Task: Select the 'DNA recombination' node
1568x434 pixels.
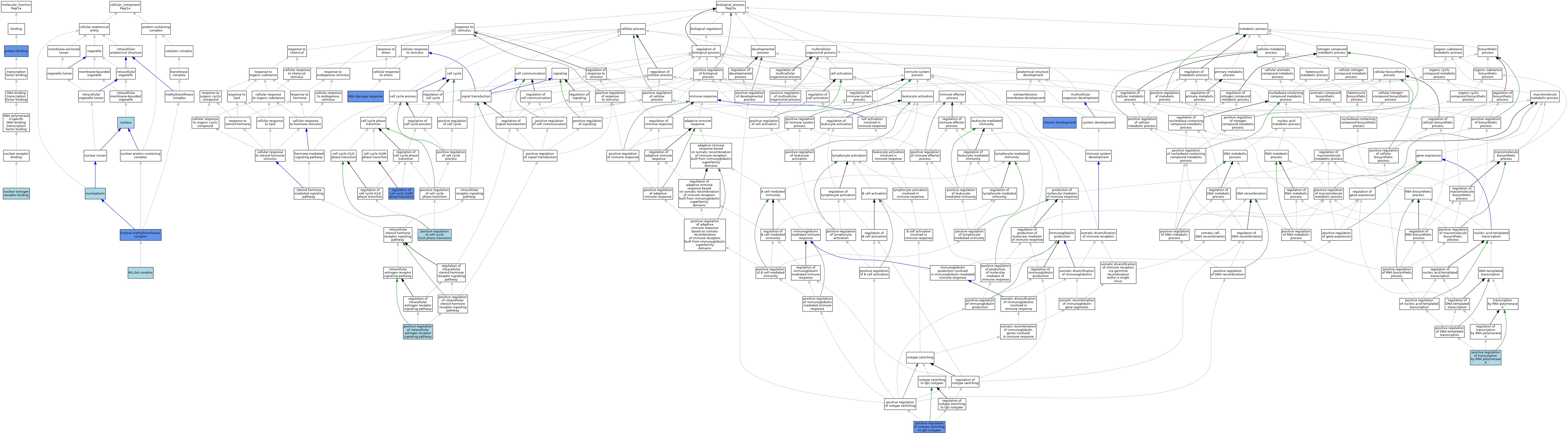Action: tap(1251, 194)
